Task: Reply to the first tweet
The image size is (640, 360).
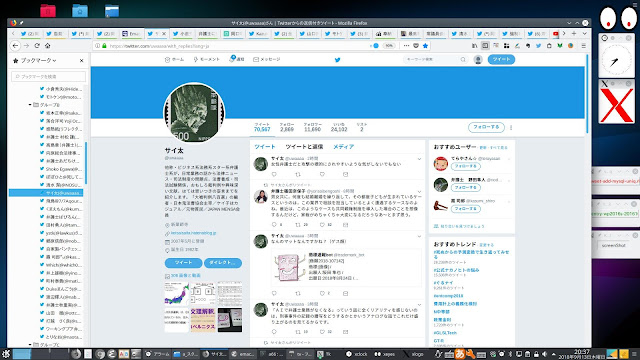Action: click(x=274, y=174)
